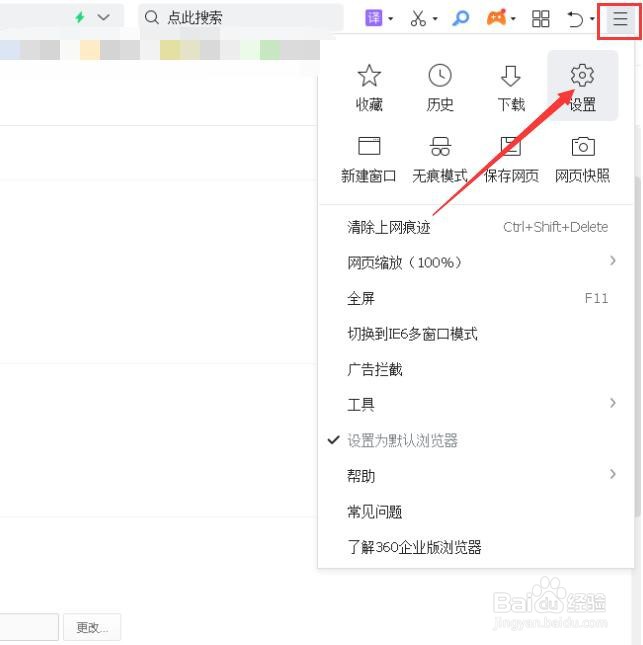Click the input field beside 更改 button
643x645 pixels.
click(29, 627)
